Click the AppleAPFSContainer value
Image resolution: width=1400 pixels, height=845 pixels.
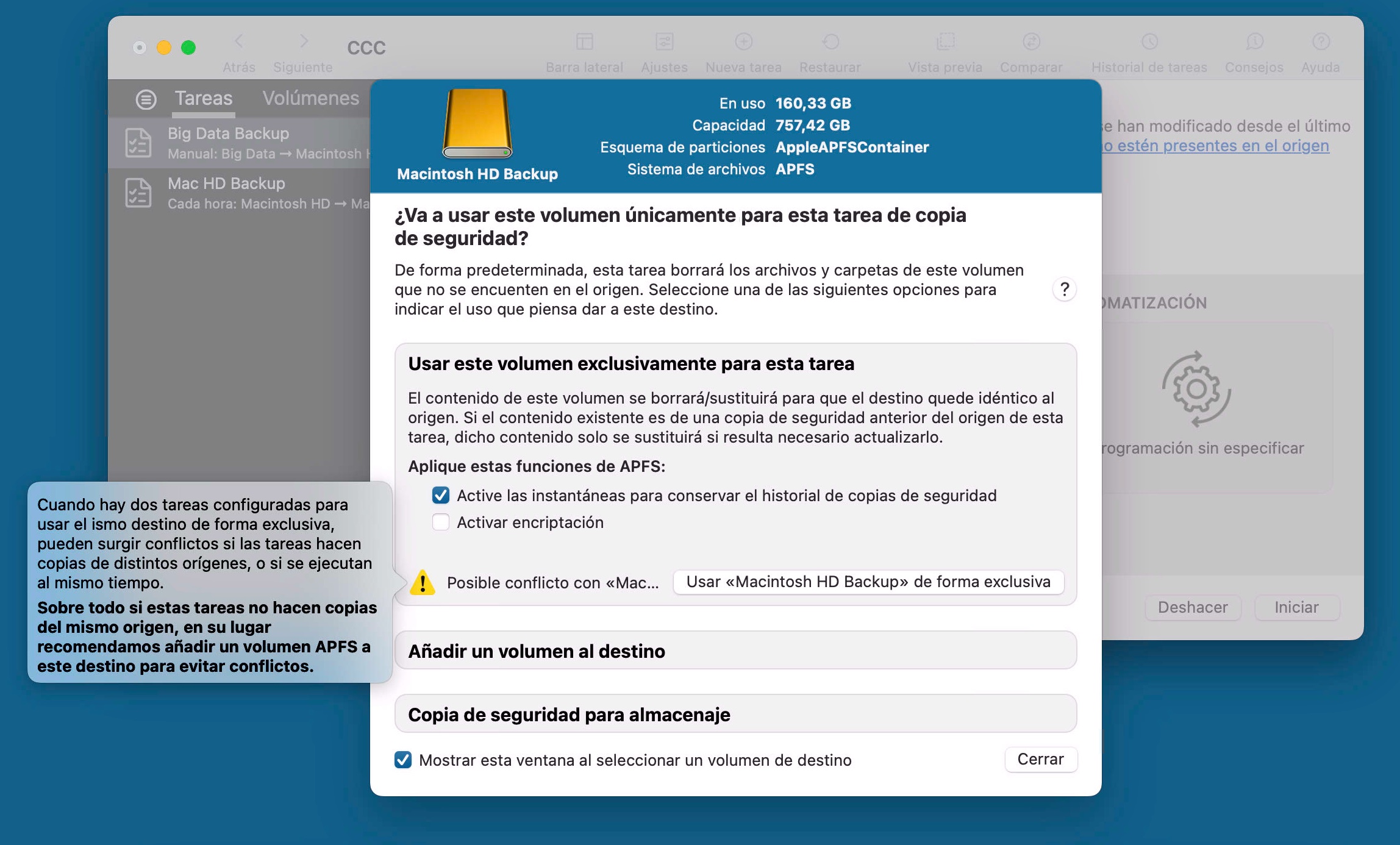(x=852, y=147)
